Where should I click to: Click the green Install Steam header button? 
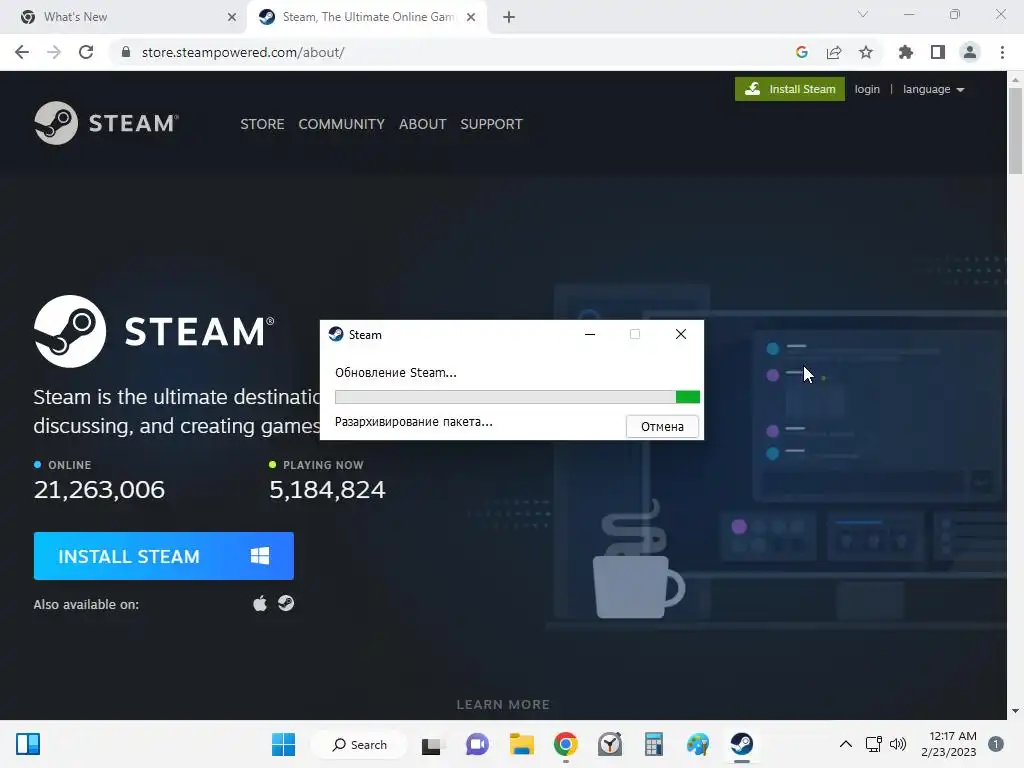[x=790, y=89]
